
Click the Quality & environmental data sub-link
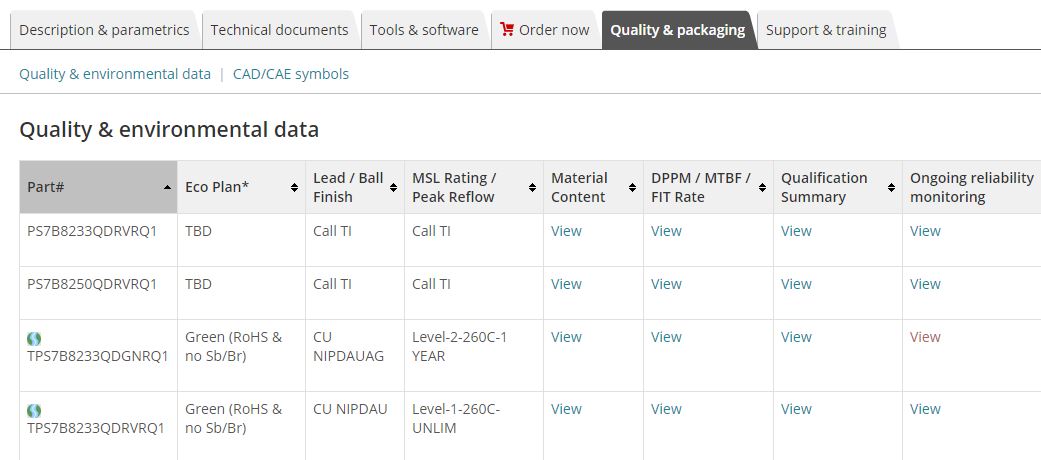click(x=115, y=74)
